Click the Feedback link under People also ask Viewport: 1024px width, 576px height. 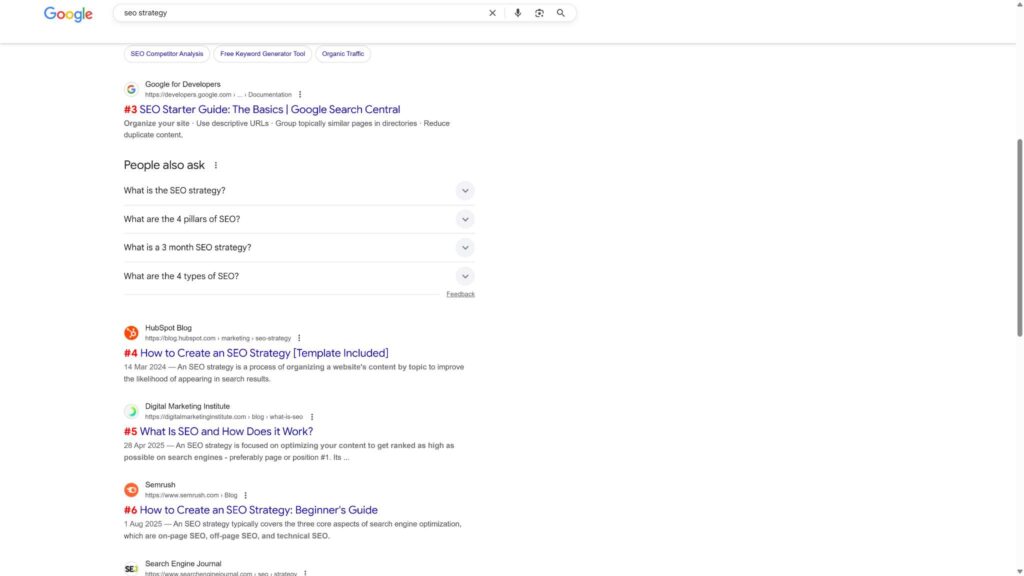click(460, 295)
